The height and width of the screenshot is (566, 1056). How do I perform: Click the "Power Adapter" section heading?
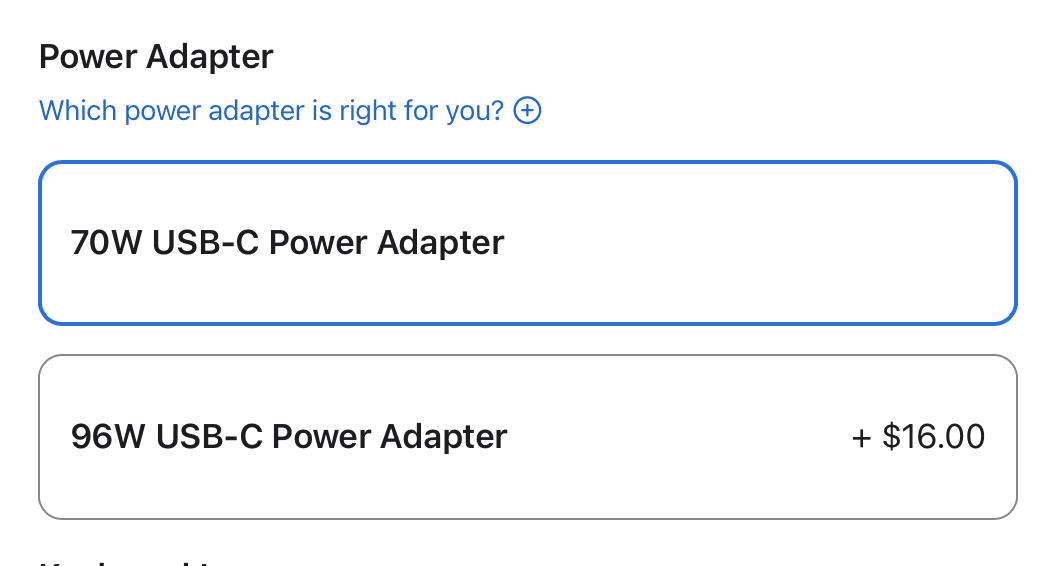click(x=156, y=56)
